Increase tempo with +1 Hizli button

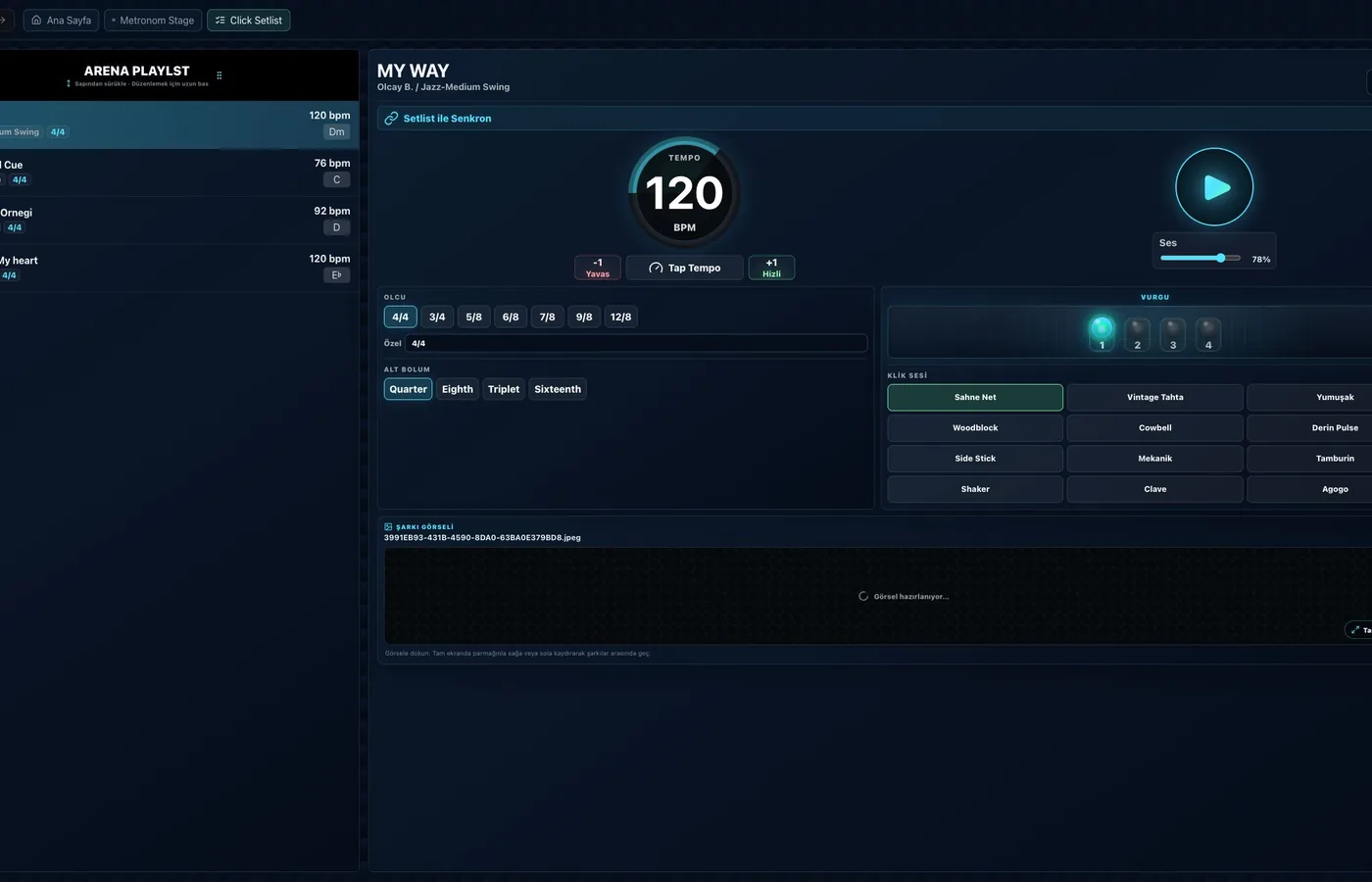point(771,268)
